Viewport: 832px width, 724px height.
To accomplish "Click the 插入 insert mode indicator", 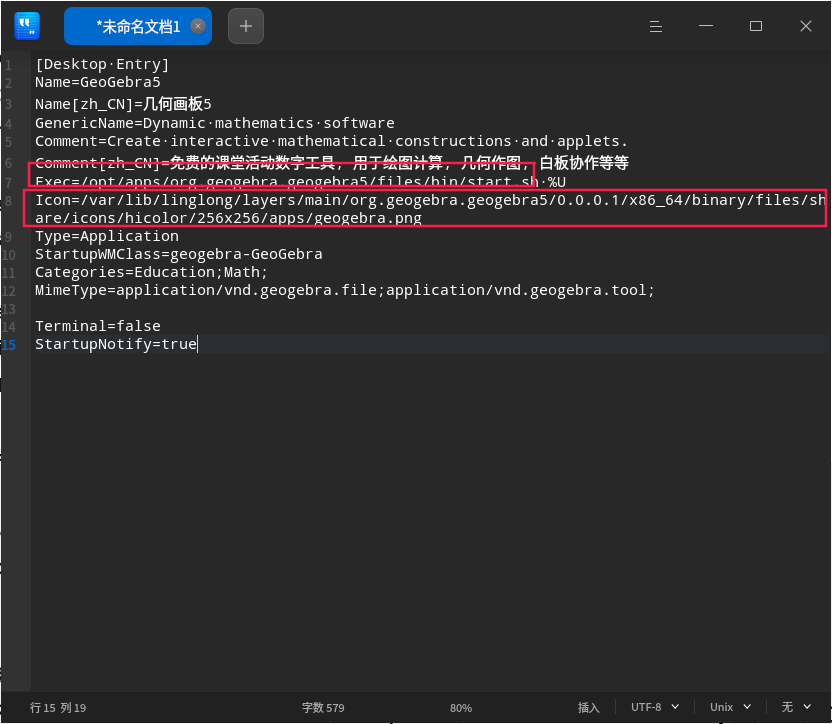I will click(588, 708).
